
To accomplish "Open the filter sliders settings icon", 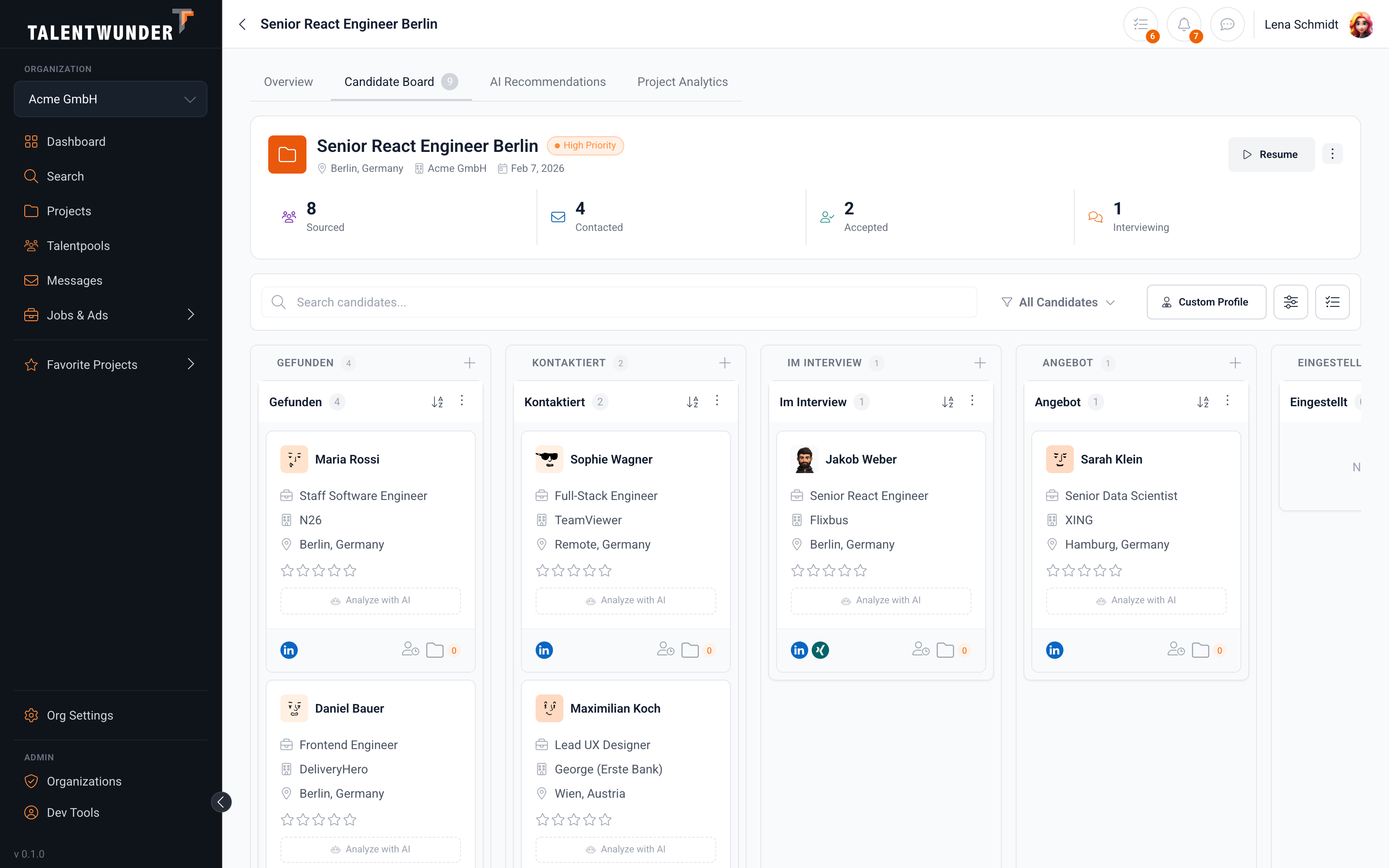I will coord(1290,302).
